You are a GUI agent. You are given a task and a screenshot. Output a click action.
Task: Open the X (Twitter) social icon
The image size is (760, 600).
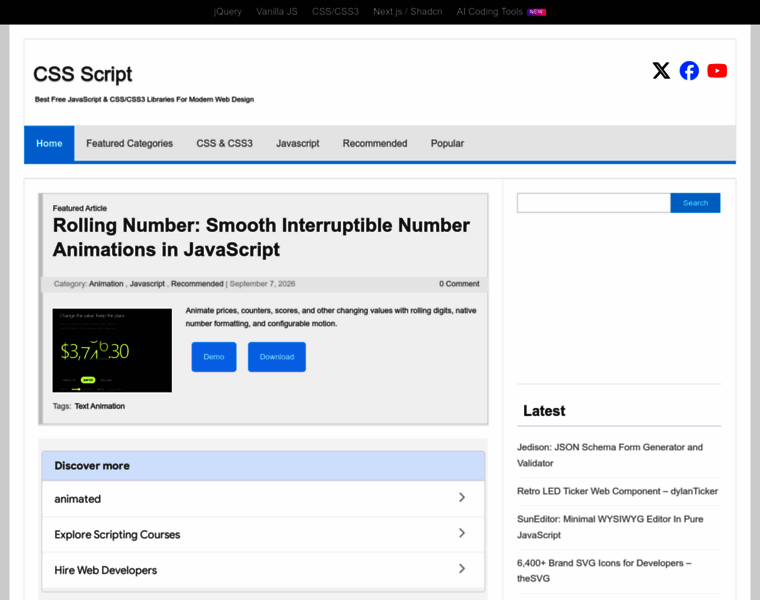tap(661, 71)
